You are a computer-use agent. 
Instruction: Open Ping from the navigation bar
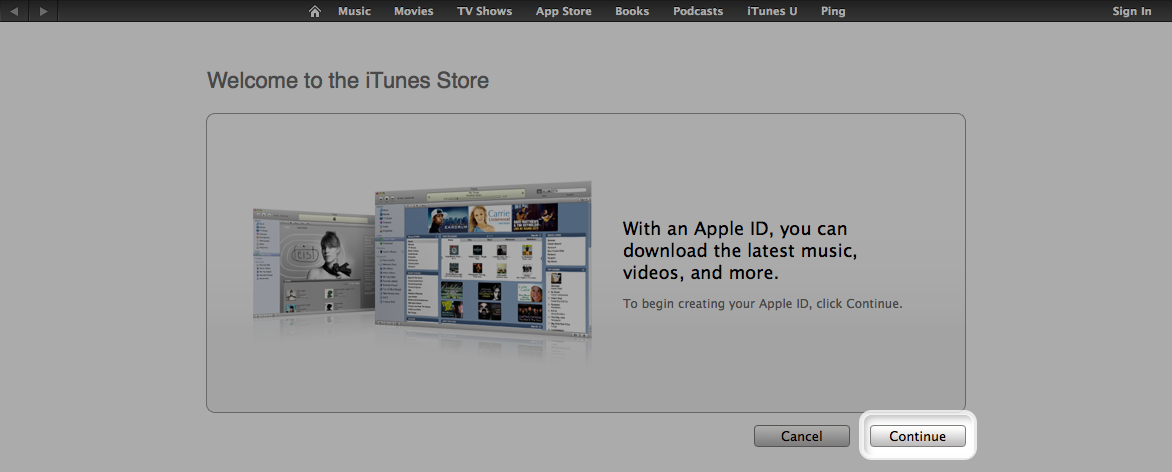click(832, 11)
